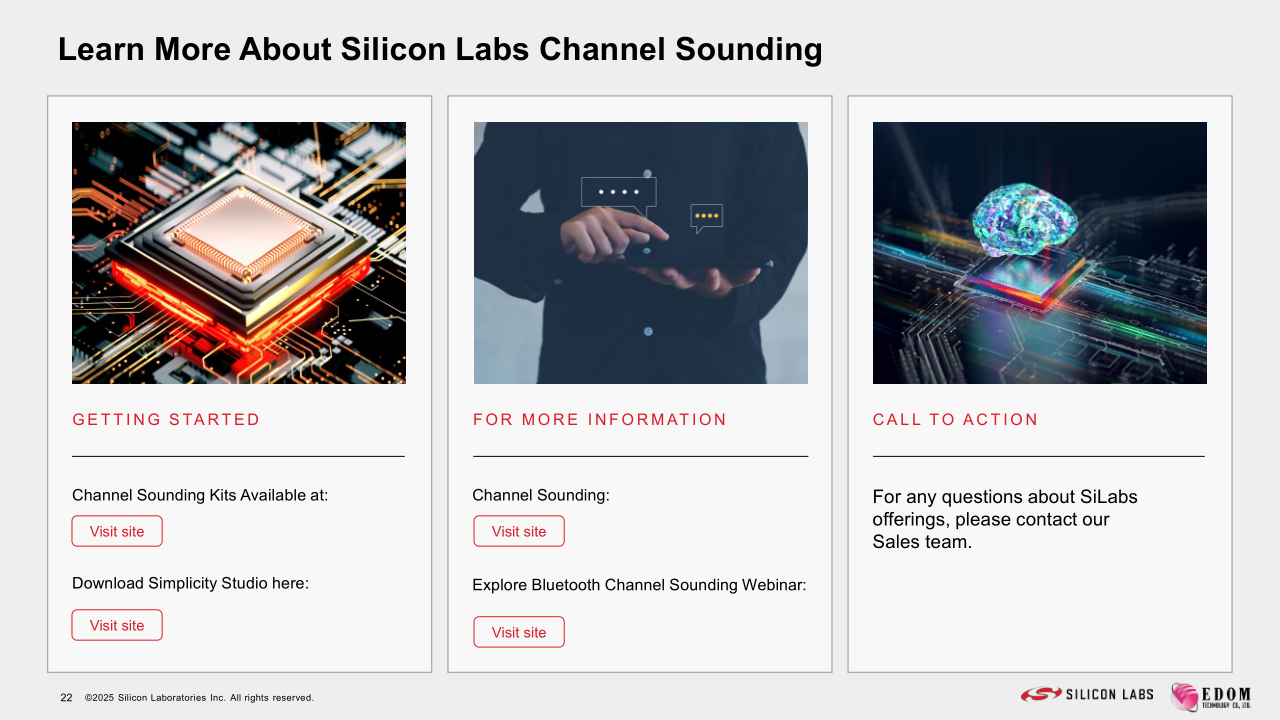Click the Silicon Labs logo in footer
The image size is (1280, 720).
coord(1087,694)
